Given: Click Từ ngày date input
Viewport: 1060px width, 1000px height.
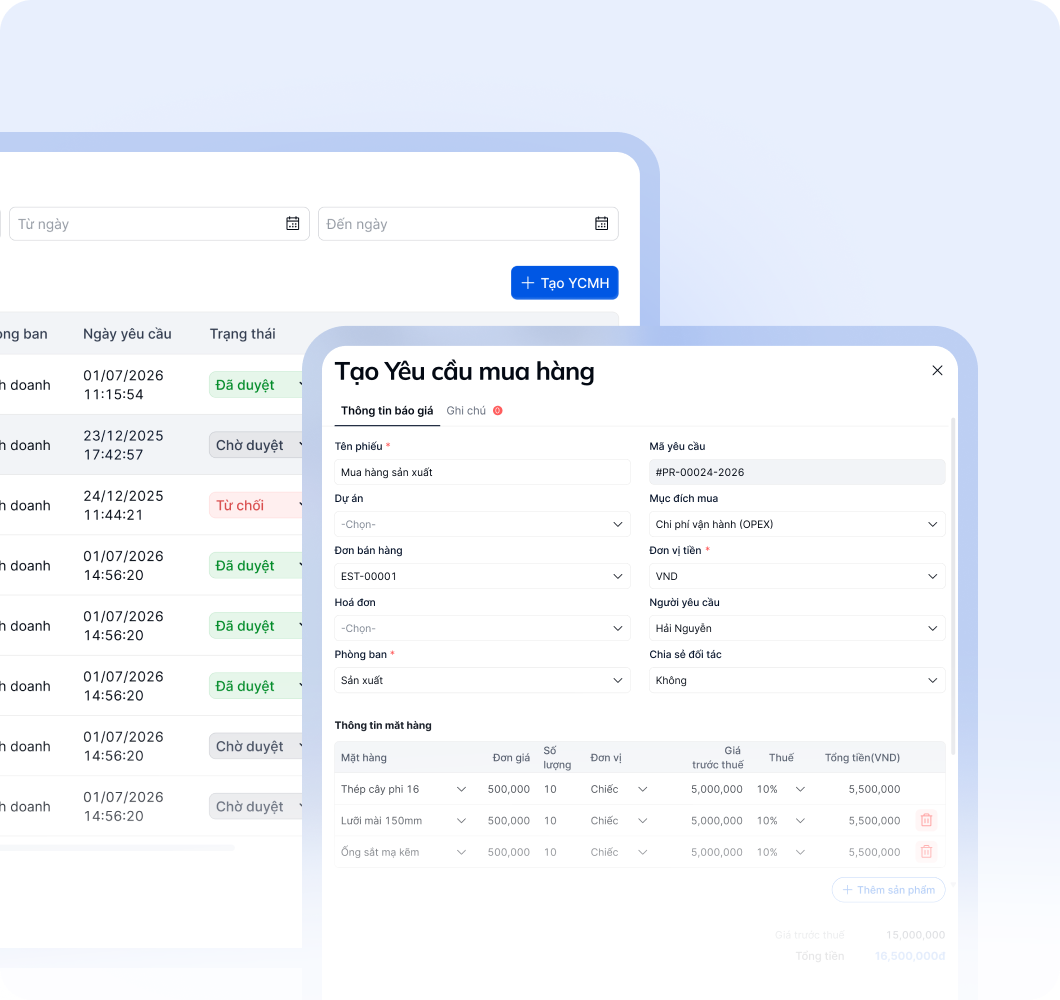Looking at the screenshot, I should pyautogui.click(x=159, y=224).
